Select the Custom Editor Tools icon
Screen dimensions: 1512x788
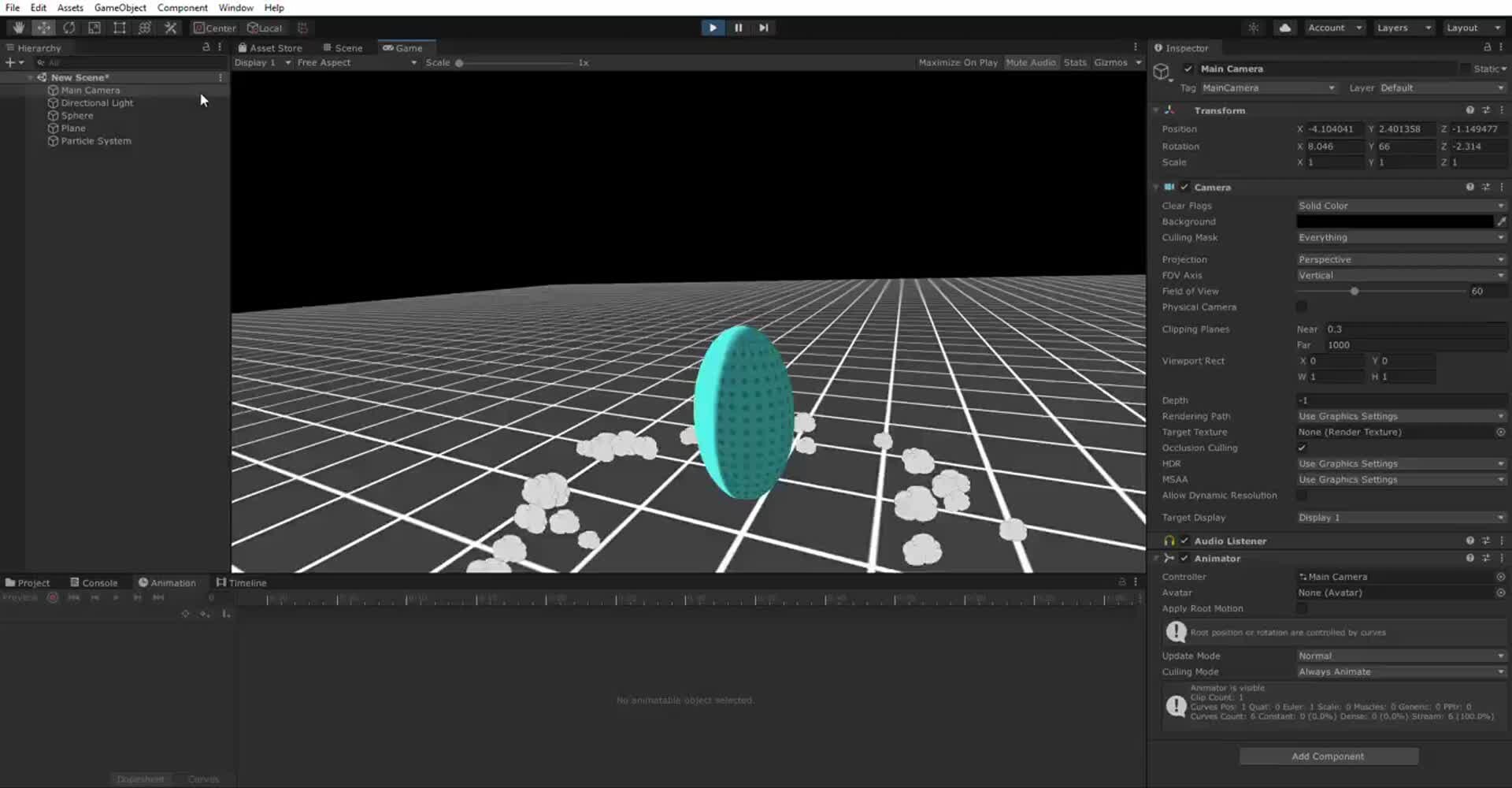(x=170, y=28)
